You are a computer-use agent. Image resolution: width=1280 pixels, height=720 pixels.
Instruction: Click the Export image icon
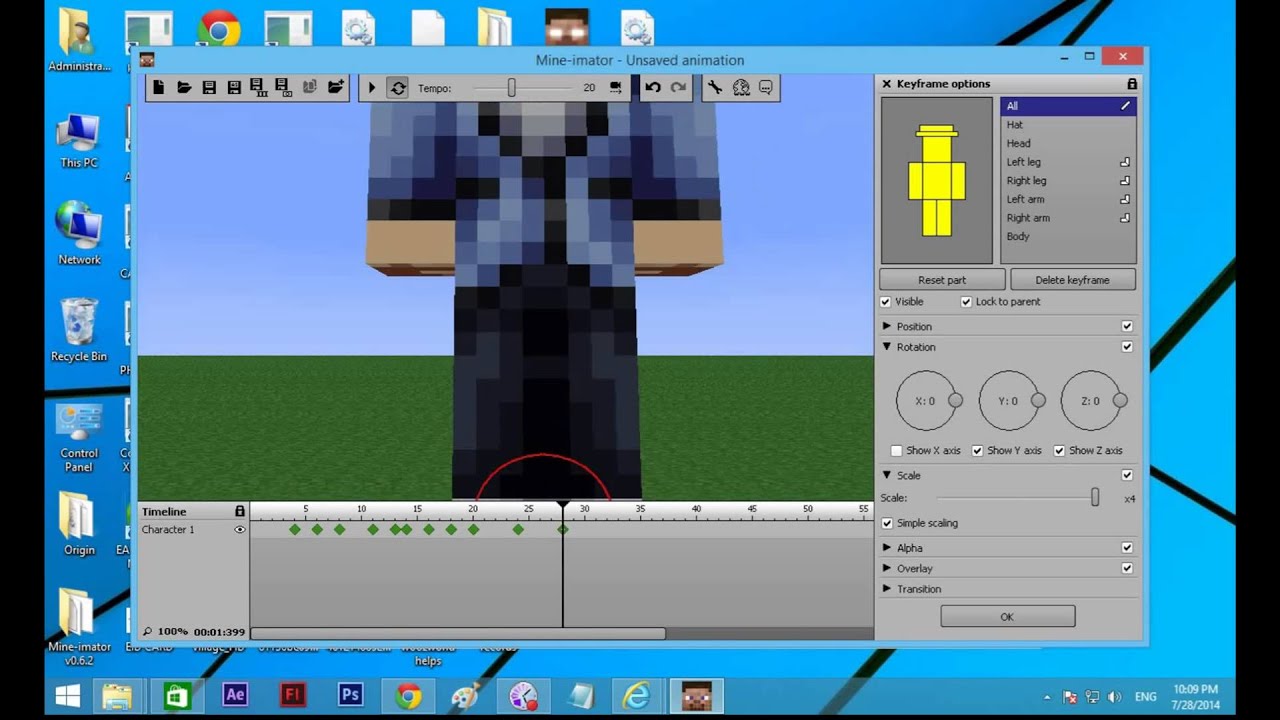(283, 88)
